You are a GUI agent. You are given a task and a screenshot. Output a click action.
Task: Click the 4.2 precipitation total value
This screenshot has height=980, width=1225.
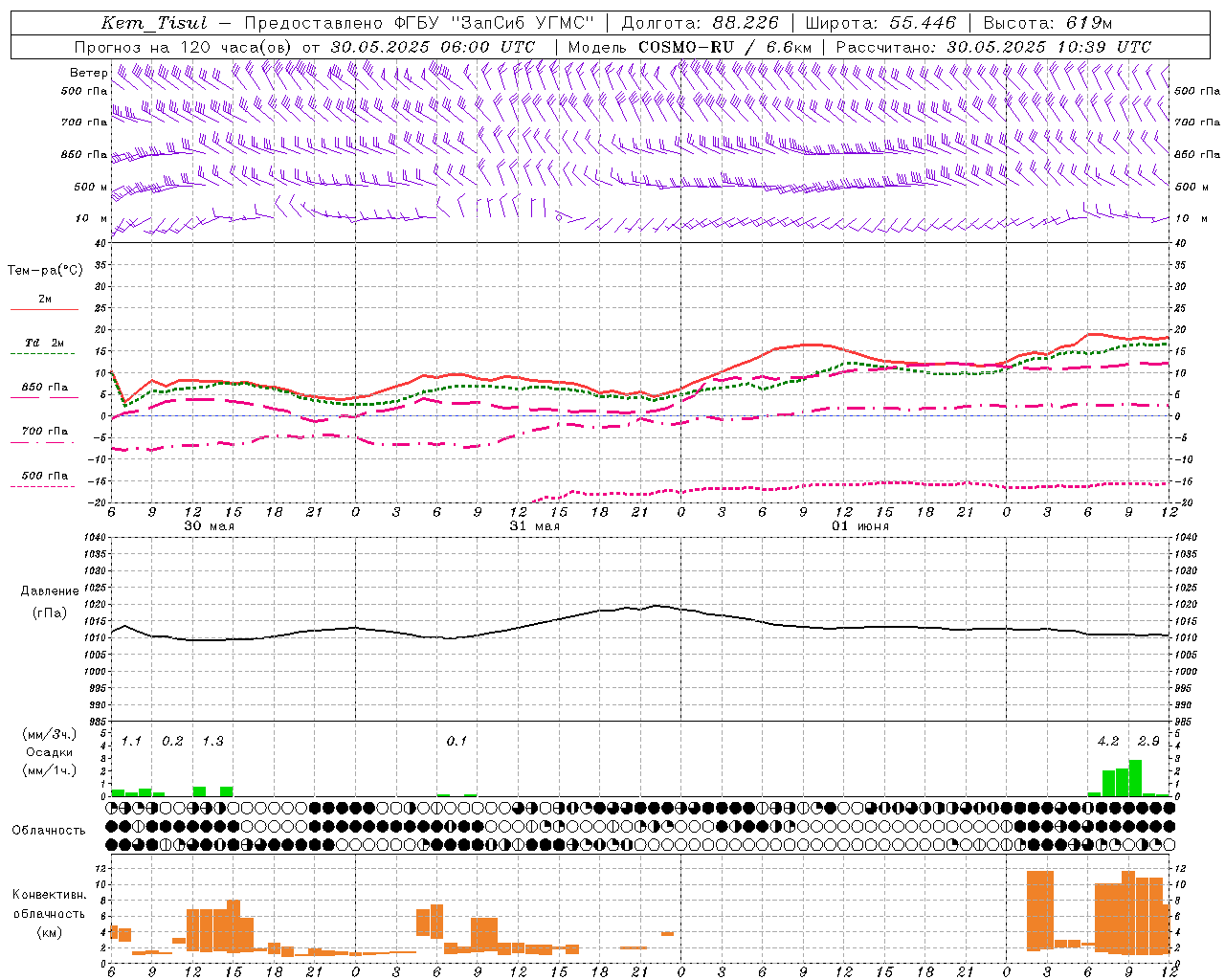click(1108, 742)
